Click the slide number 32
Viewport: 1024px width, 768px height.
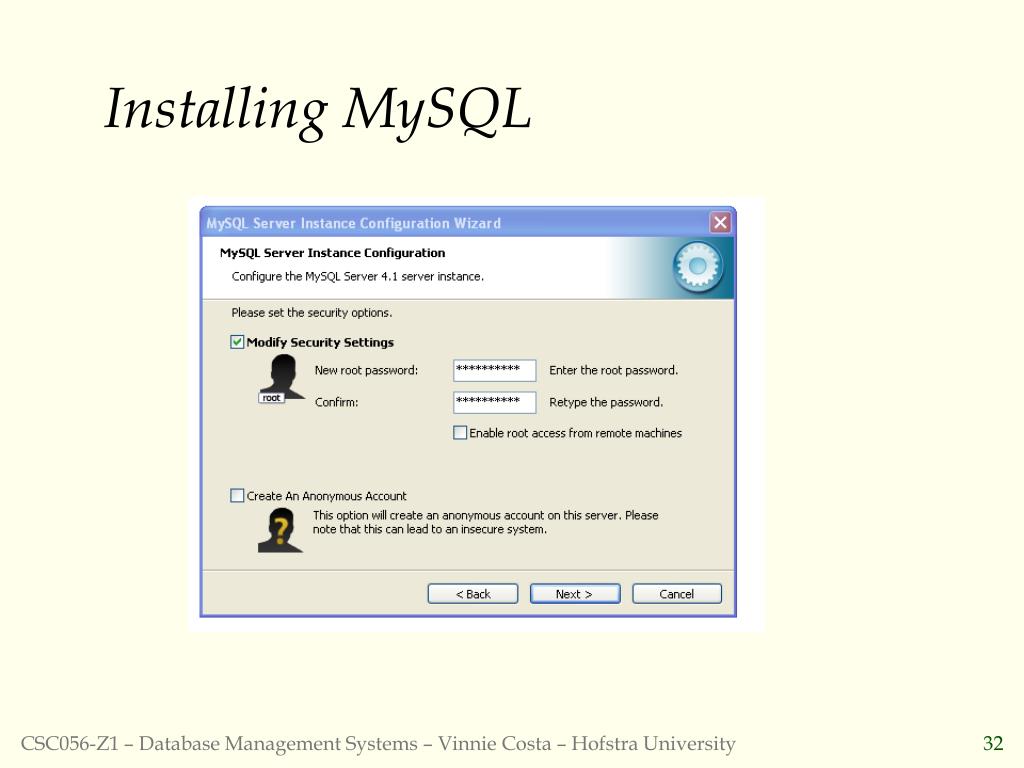click(x=993, y=743)
